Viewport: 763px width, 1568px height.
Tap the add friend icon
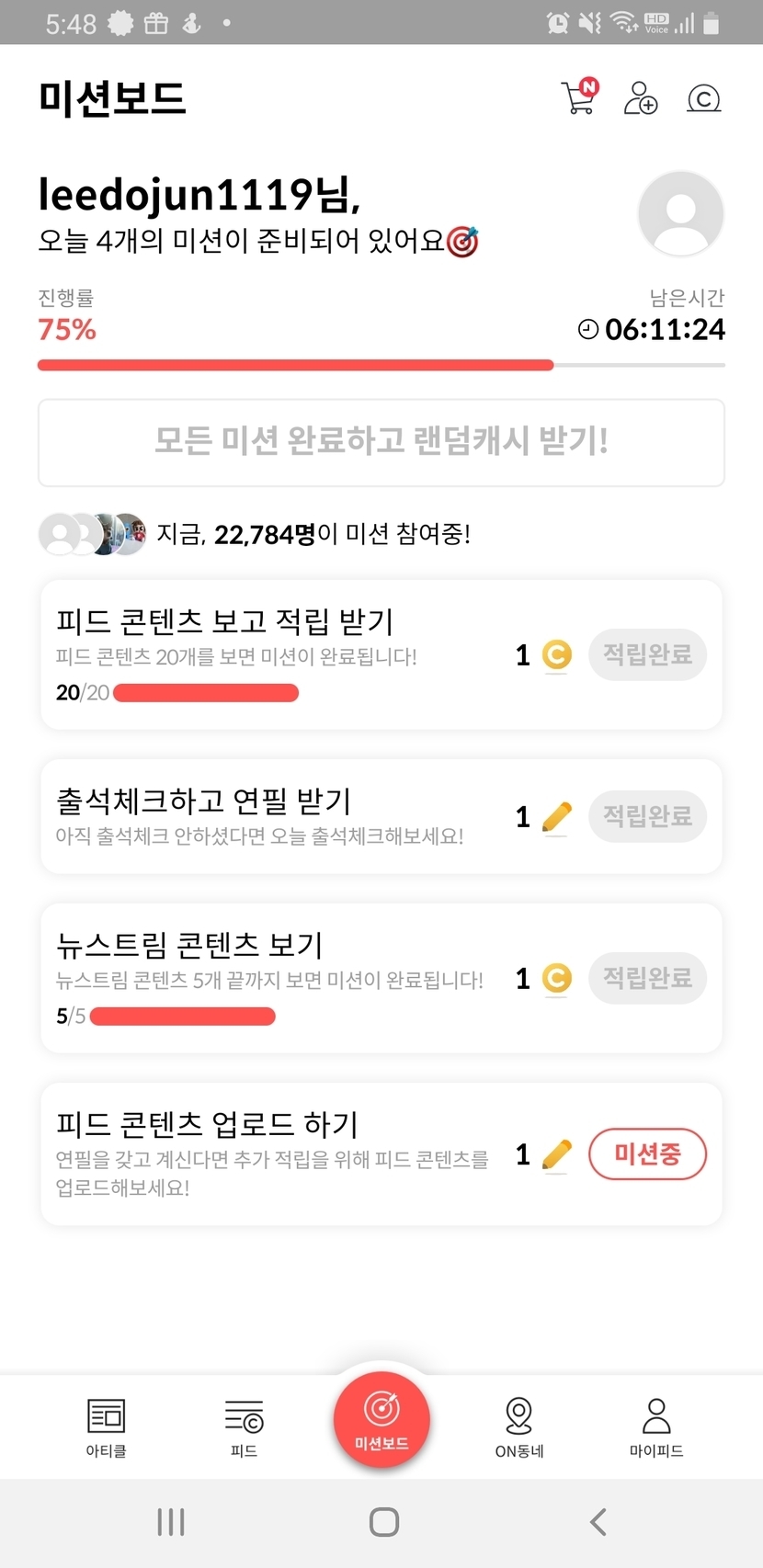(641, 97)
